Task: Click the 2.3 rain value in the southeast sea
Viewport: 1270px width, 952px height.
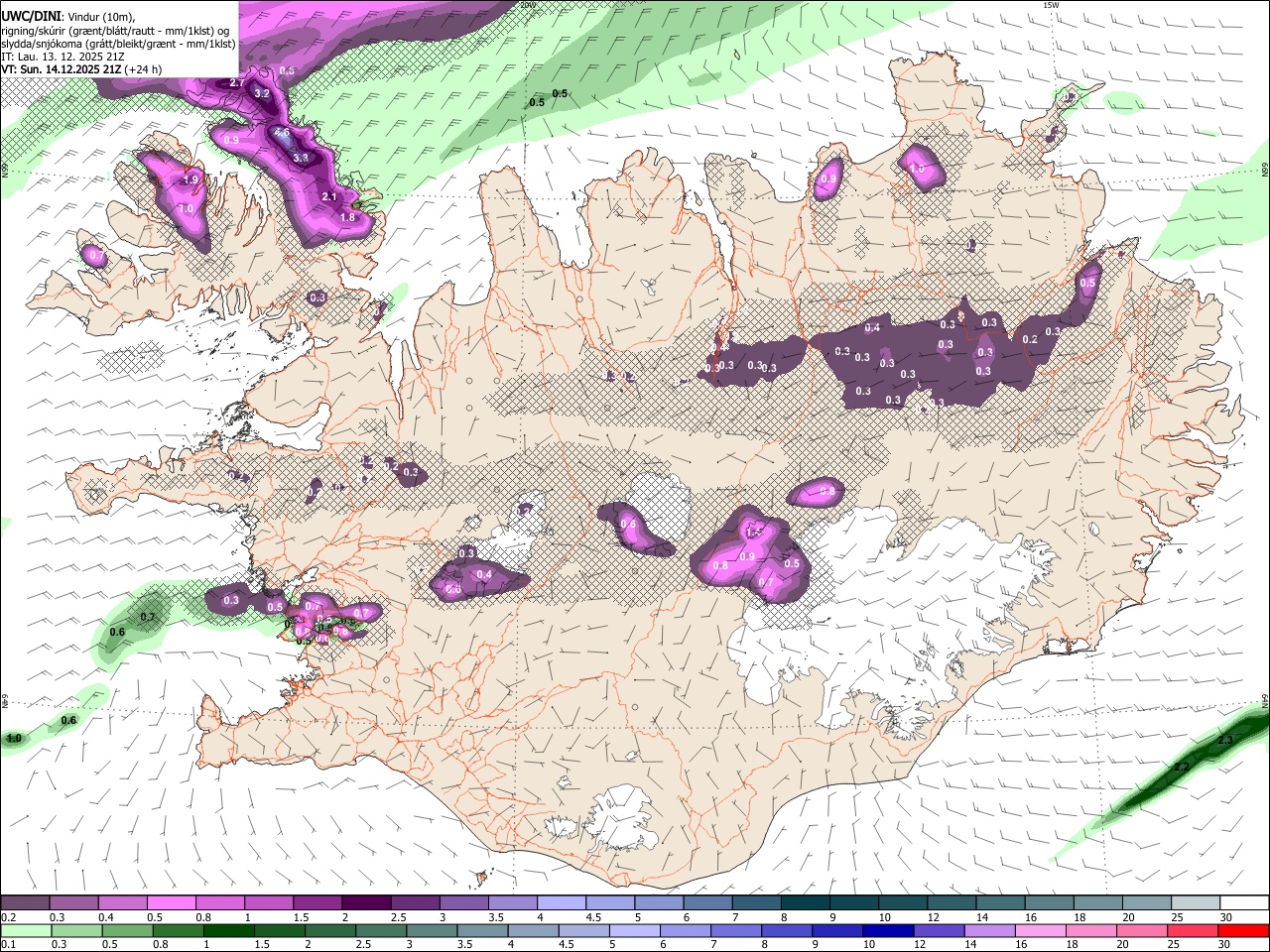Action: click(x=1224, y=740)
